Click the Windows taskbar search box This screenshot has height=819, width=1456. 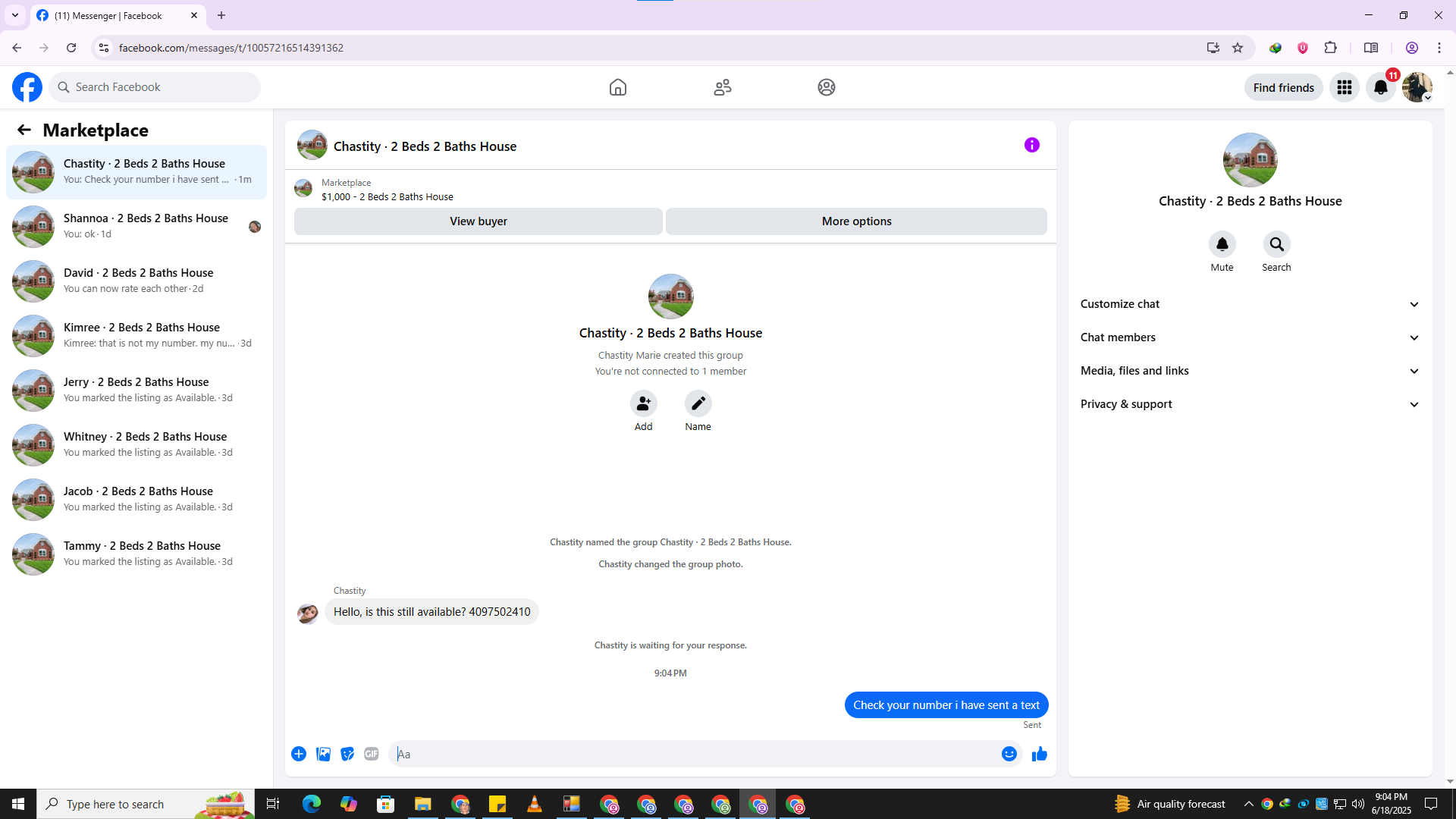pos(146,804)
